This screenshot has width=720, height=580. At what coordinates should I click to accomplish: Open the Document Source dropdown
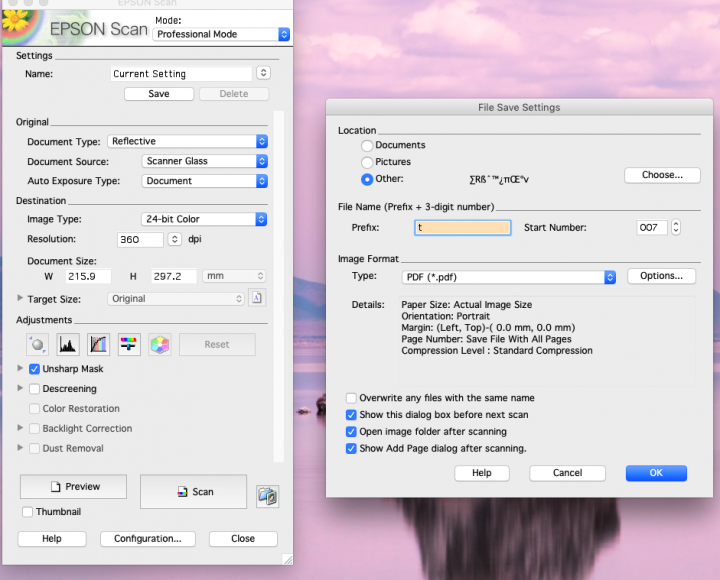(205, 161)
